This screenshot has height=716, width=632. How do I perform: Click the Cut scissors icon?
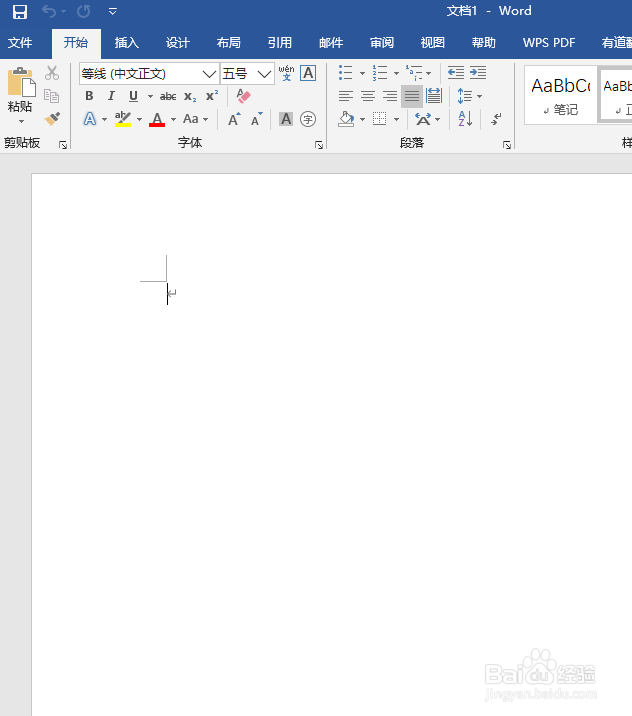pos(52,73)
